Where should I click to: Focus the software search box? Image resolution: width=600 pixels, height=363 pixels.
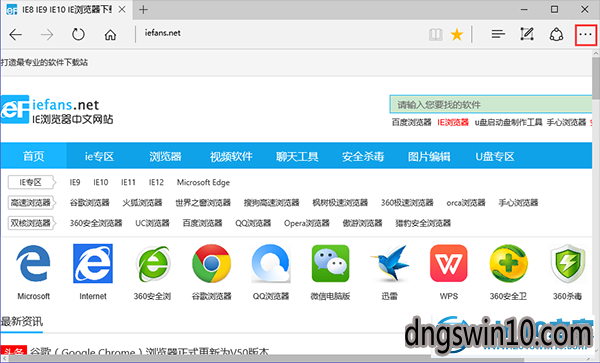(491, 104)
